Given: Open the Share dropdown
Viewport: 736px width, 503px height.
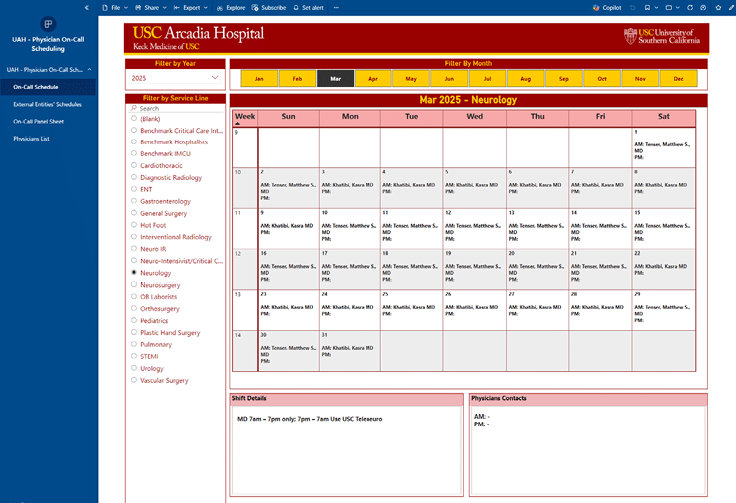Looking at the screenshot, I should [149, 7].
